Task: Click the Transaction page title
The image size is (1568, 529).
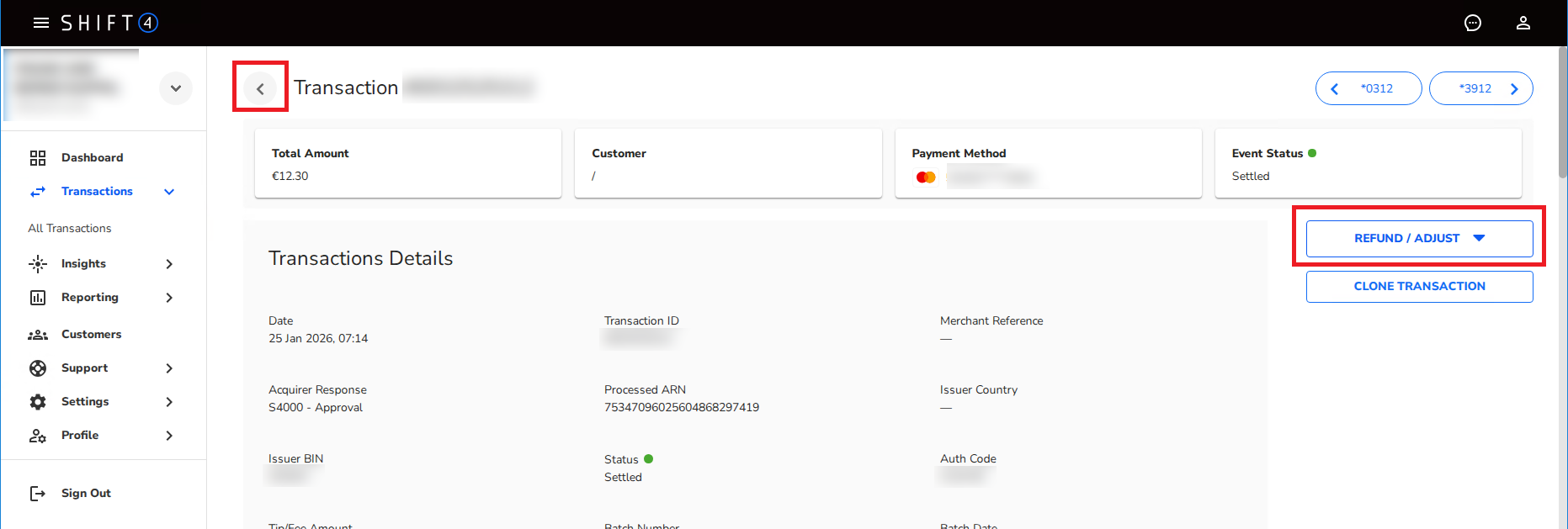Action: (346, 88)
